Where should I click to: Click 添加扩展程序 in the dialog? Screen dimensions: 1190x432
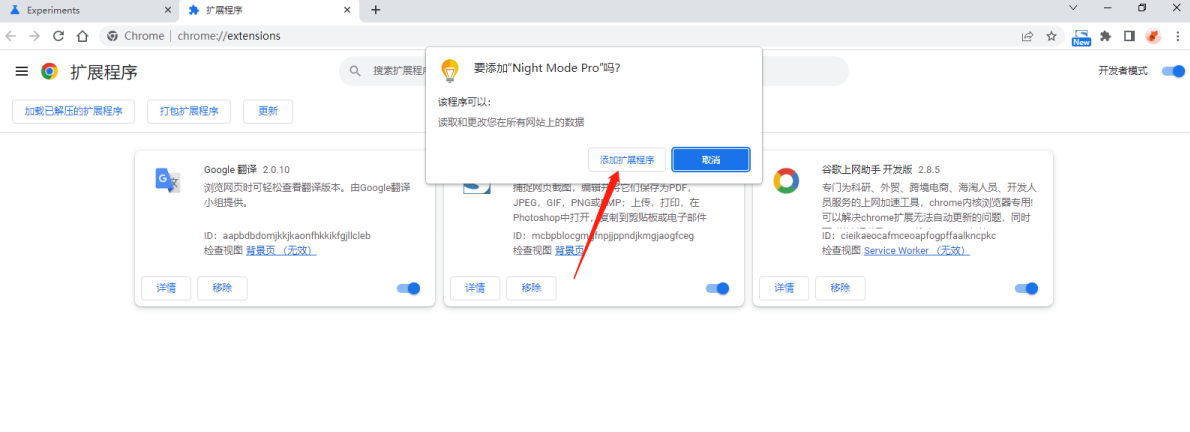click(x=627, y=159)
